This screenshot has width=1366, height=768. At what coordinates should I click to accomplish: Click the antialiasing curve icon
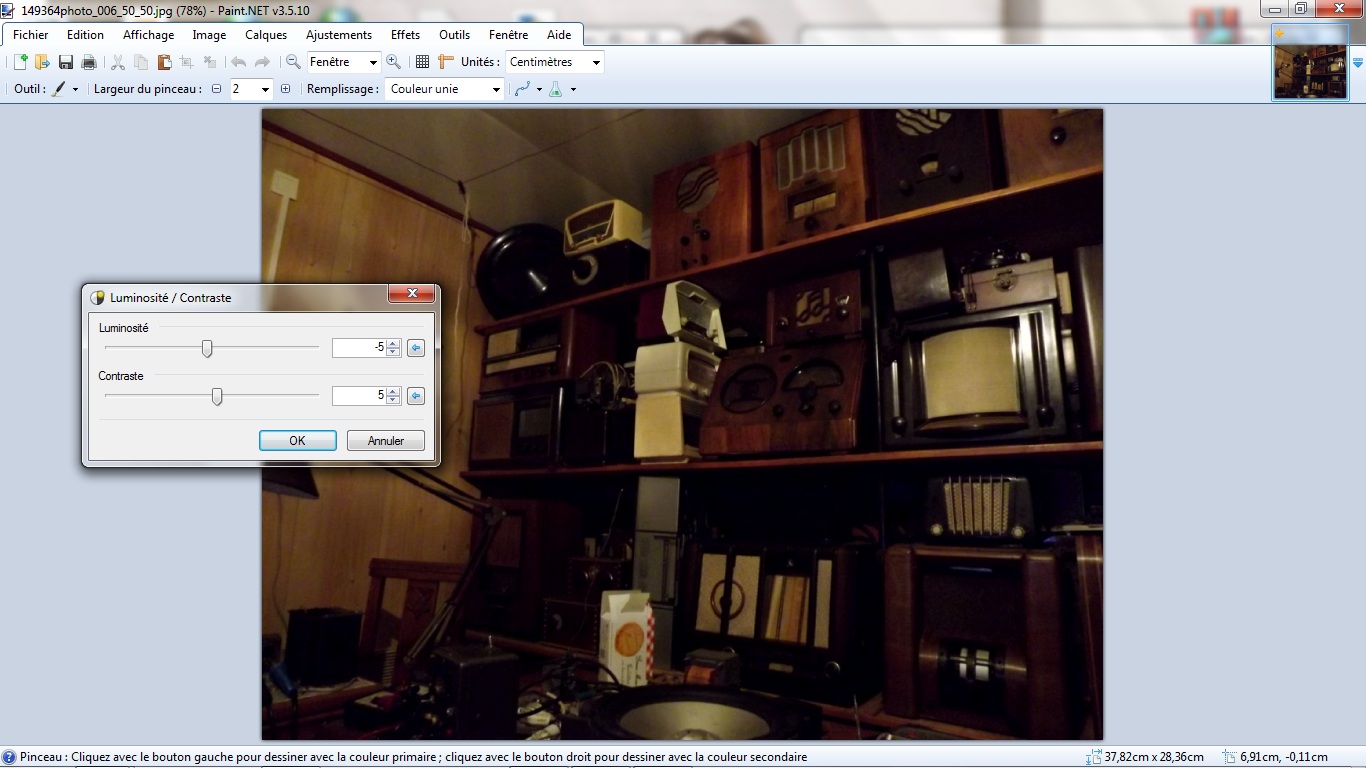[x=522, y=89]
